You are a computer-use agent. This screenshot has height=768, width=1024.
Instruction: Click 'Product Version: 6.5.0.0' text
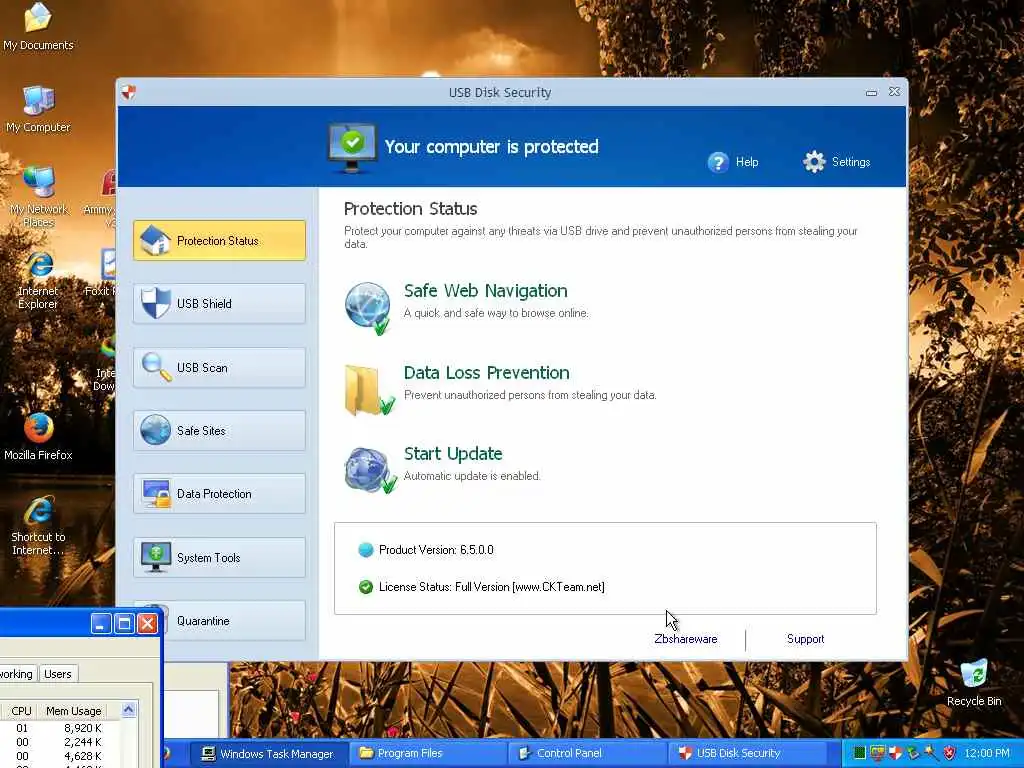436,550
